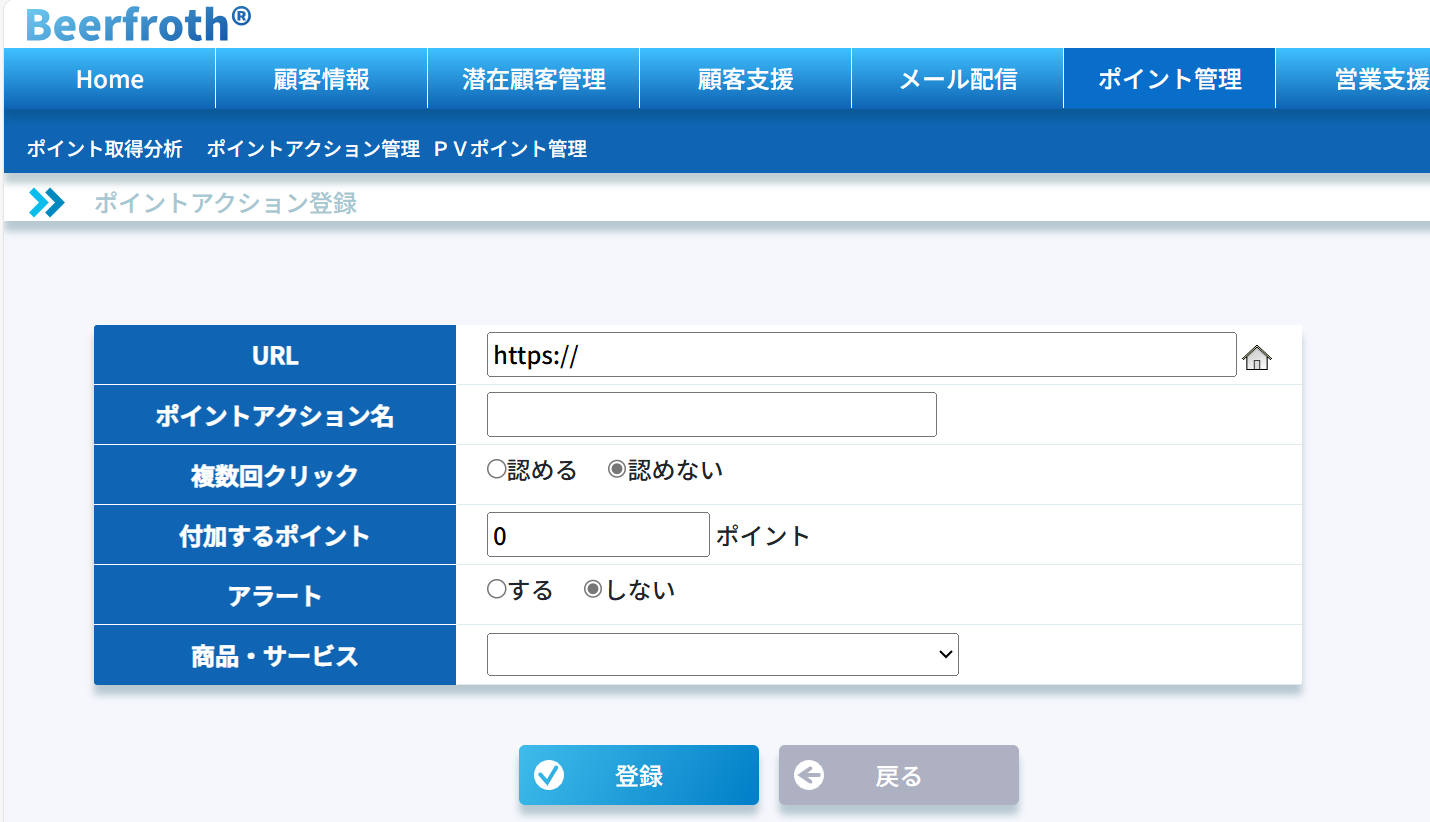Choose しない for alert setting

point(593,590)
